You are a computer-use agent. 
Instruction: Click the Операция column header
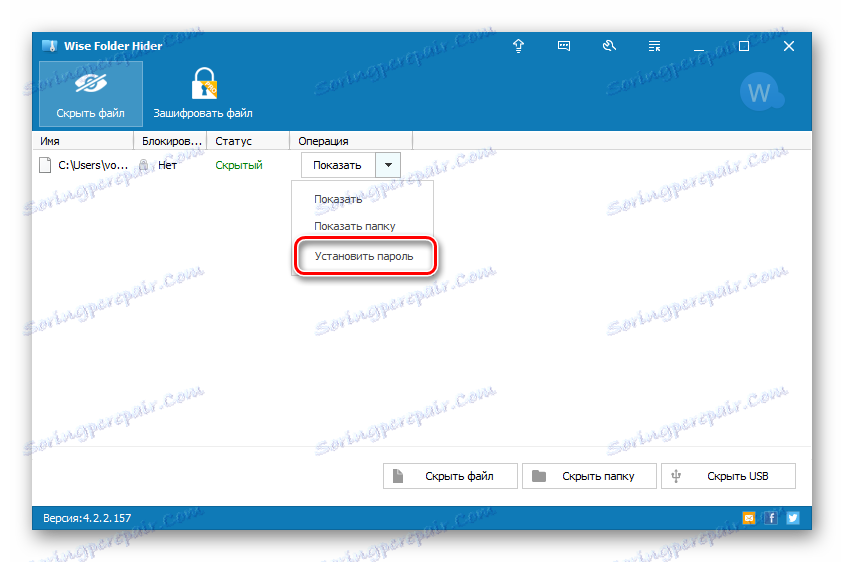[351, 141]
